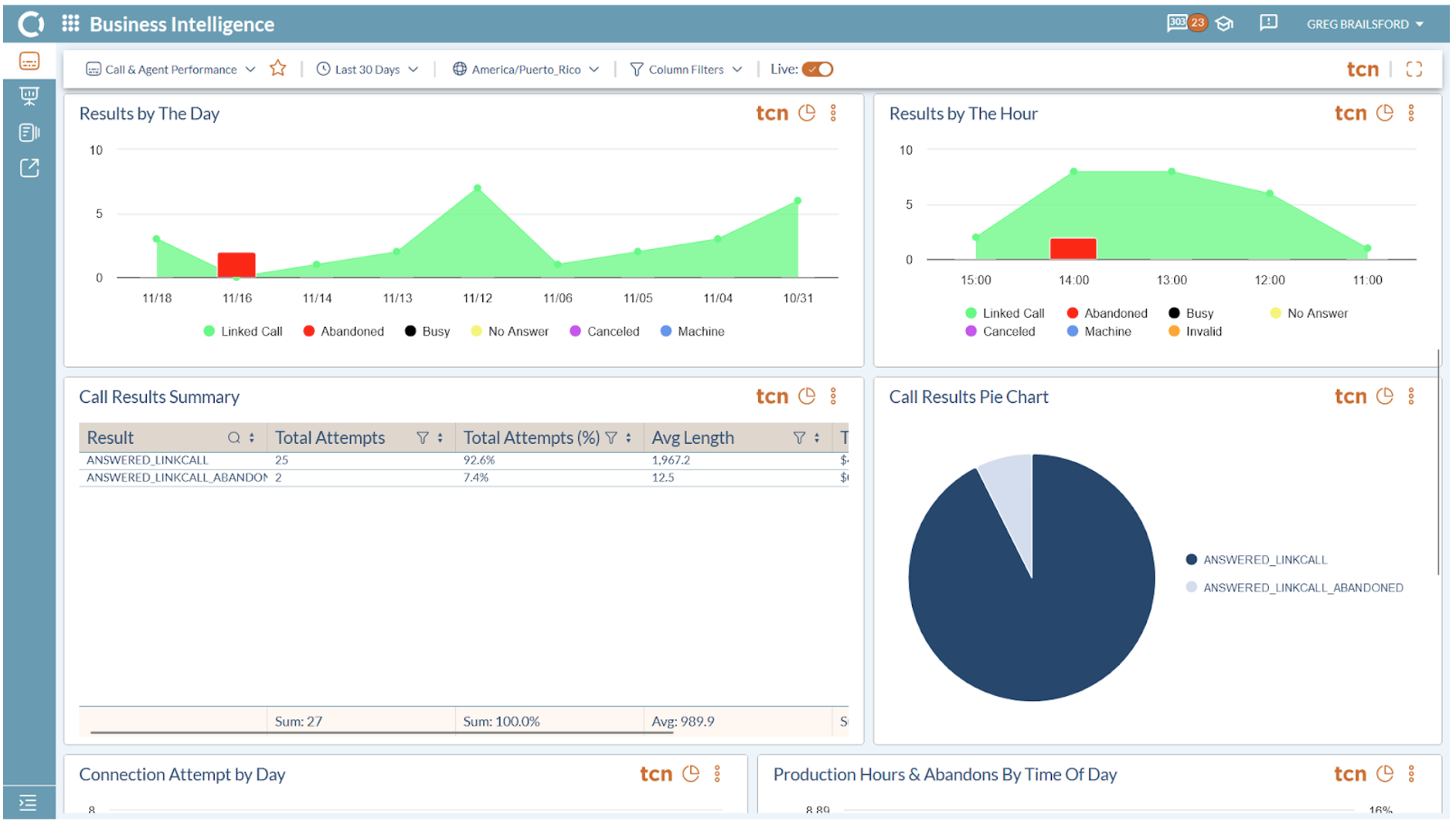Open chart type for Connection Attempt by Day
This screenshot has width=1456, height=825.
(x=691, y=773)
